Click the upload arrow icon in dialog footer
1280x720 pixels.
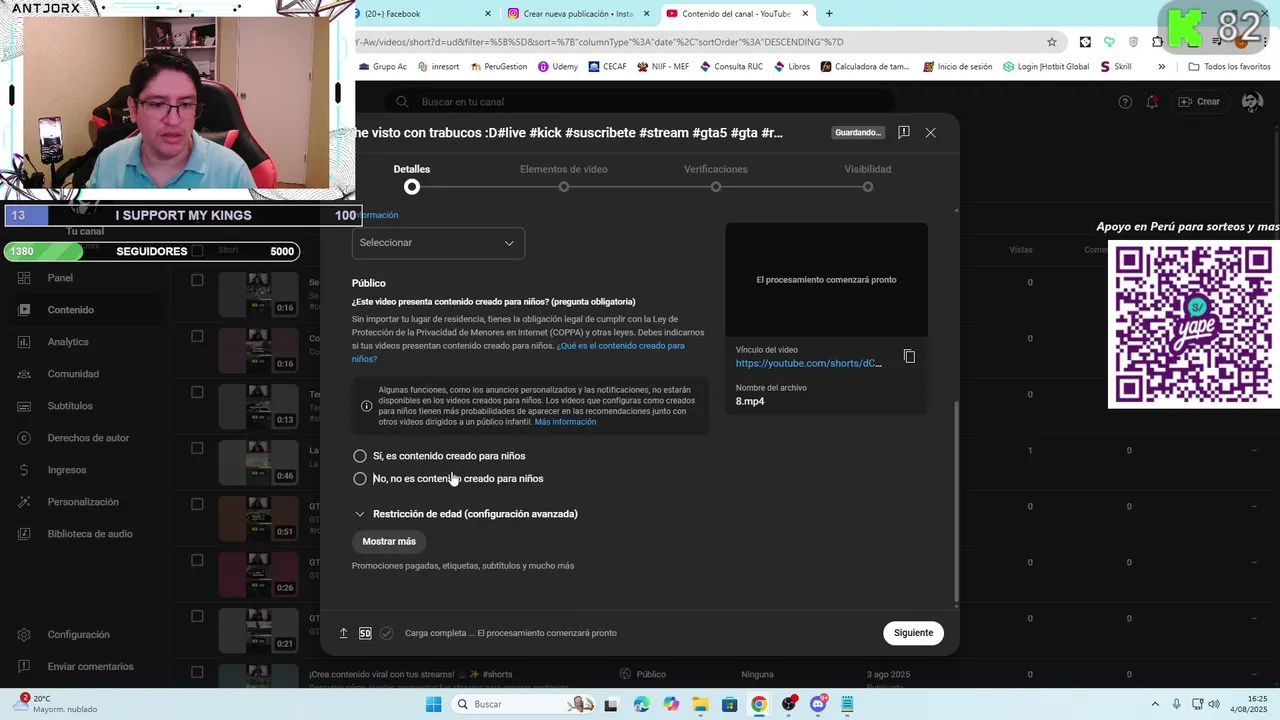point(343,633)
